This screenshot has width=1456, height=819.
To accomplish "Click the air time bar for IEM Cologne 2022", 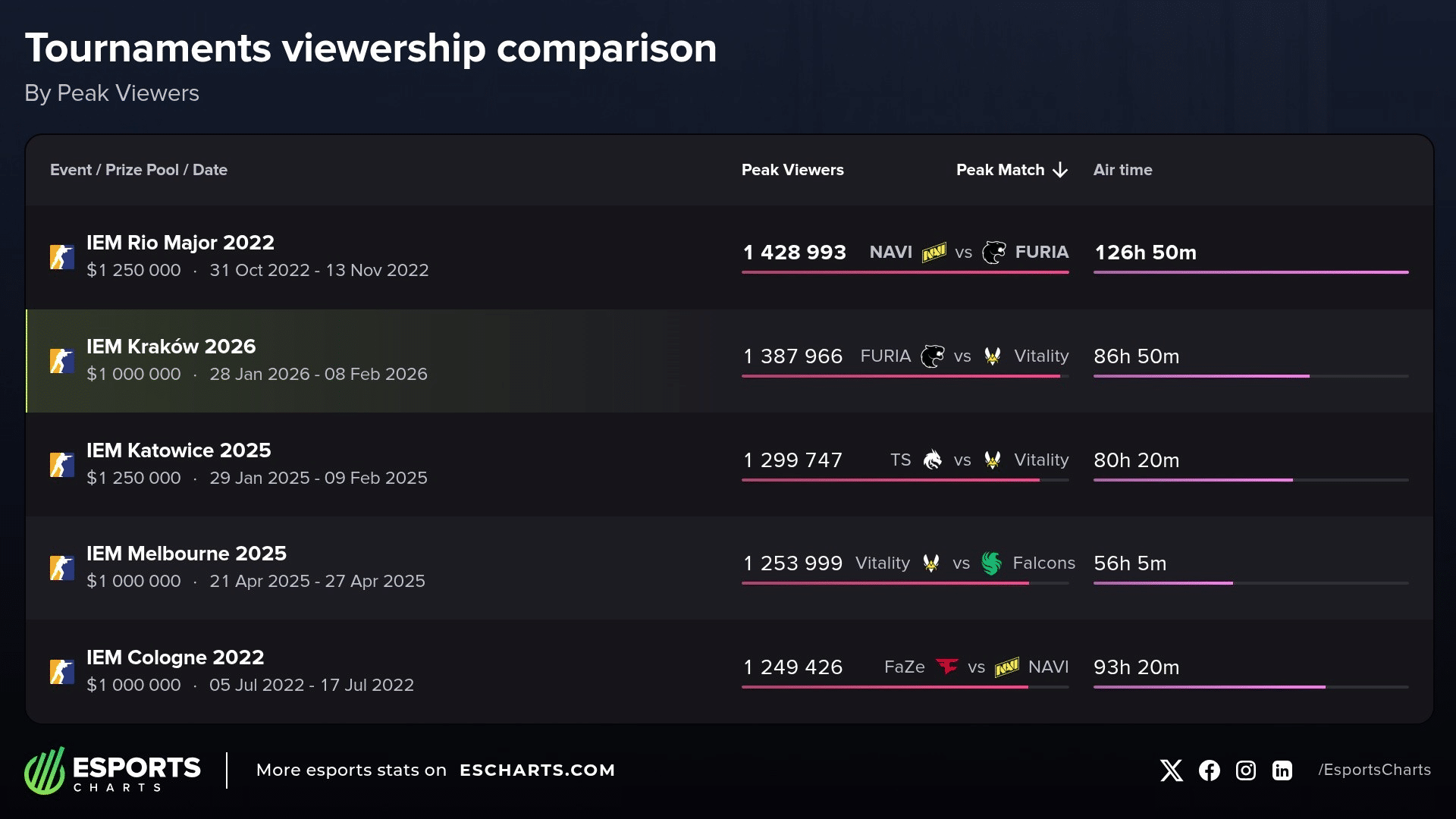I will tap(1209, 687).
